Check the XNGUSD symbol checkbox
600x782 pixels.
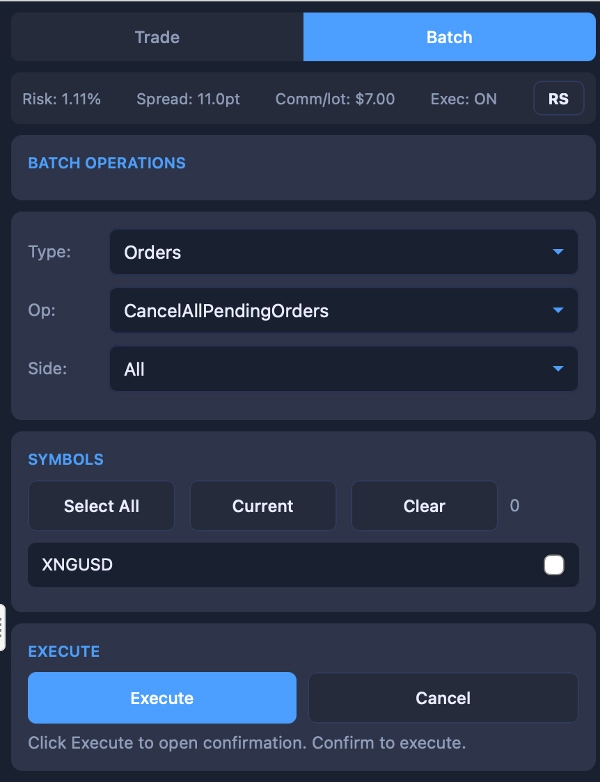(x=554, y=566)
